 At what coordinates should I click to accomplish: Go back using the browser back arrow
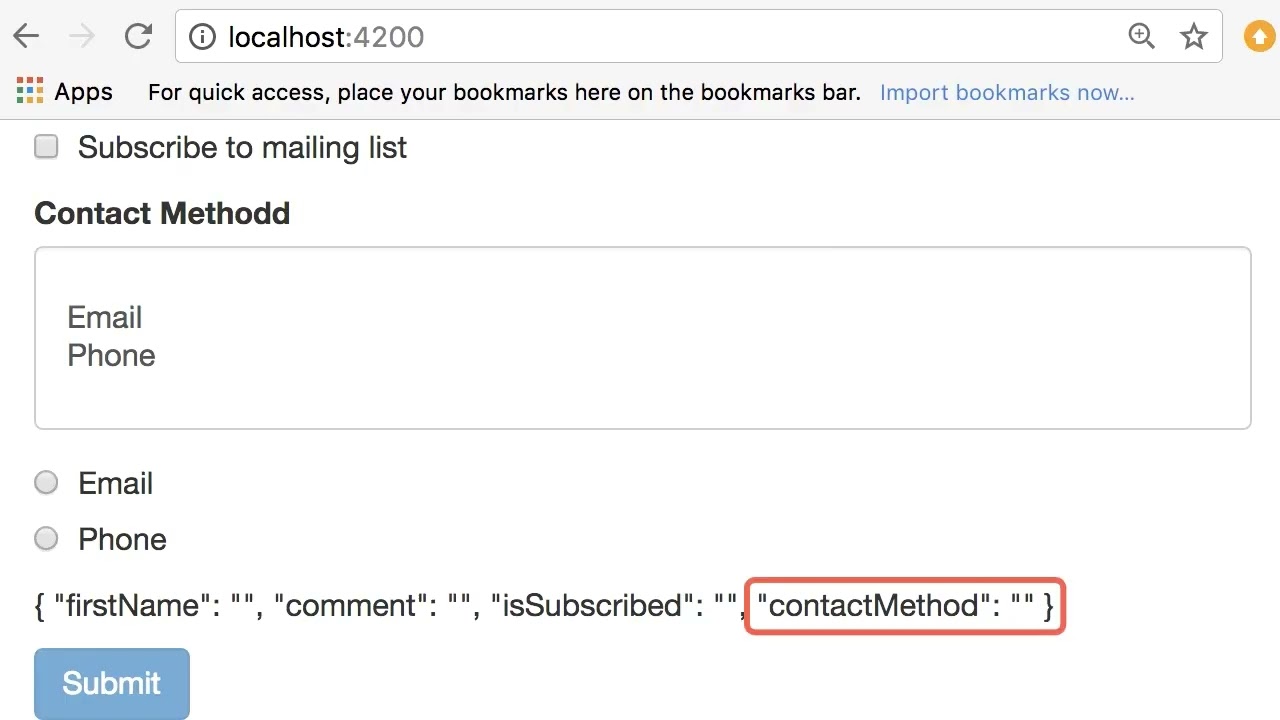tap(26, 37)
